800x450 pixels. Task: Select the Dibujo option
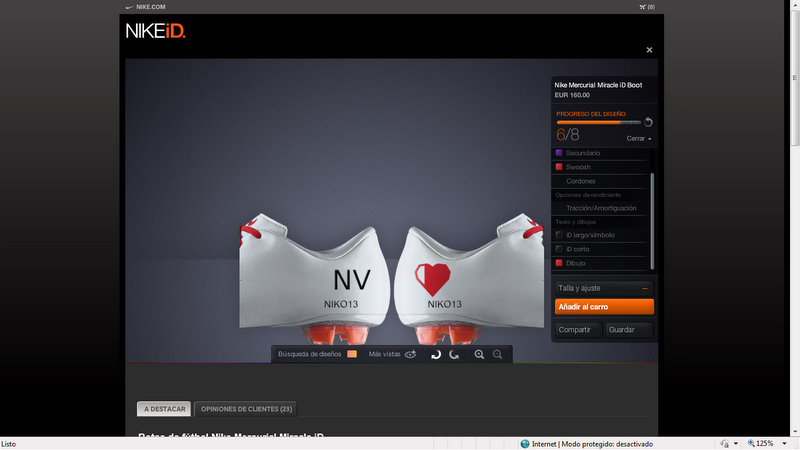pyautogui.click(x=600, y=263)
